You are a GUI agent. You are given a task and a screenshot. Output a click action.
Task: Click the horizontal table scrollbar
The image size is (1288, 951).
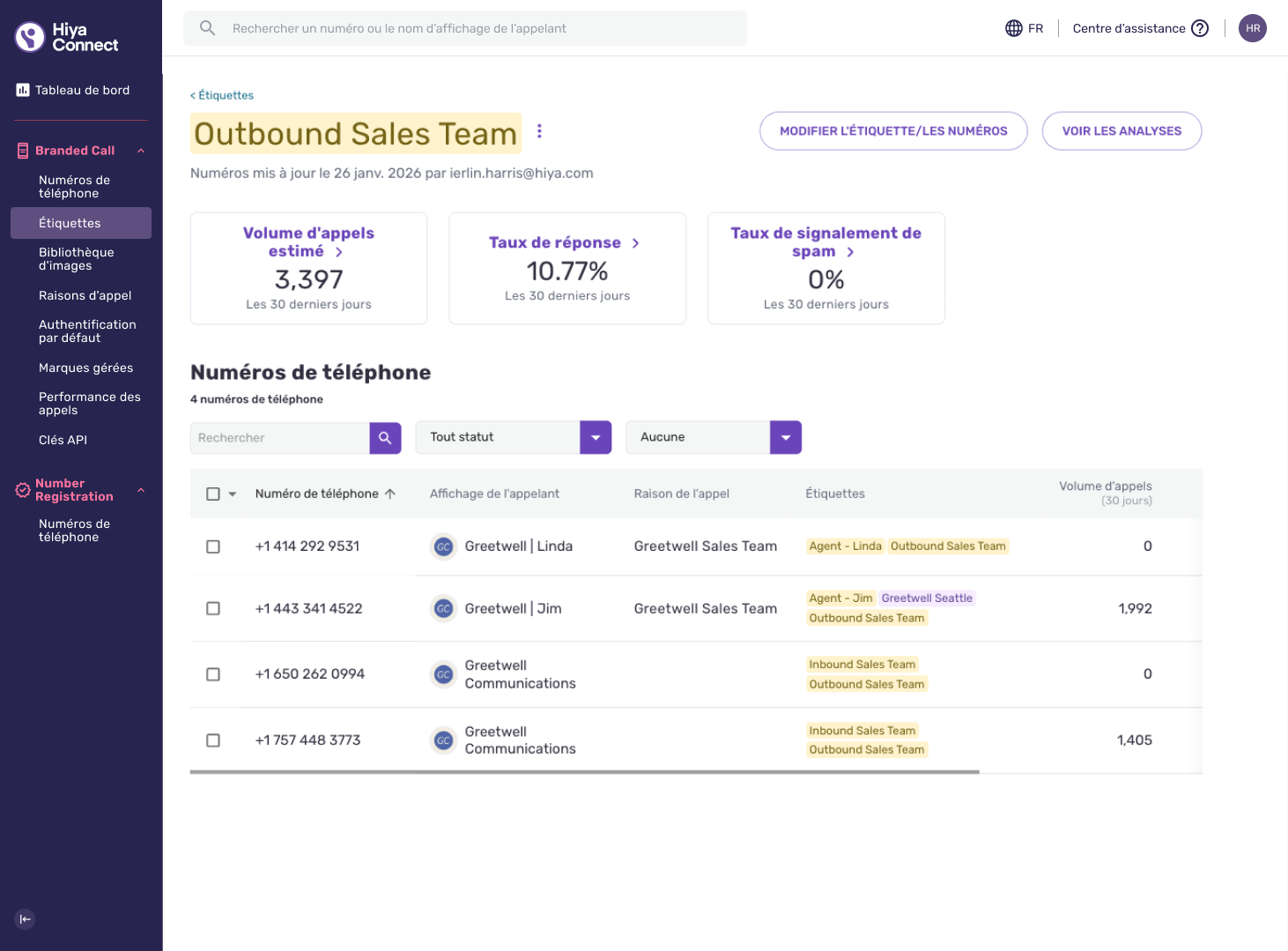tap(585, 772)
